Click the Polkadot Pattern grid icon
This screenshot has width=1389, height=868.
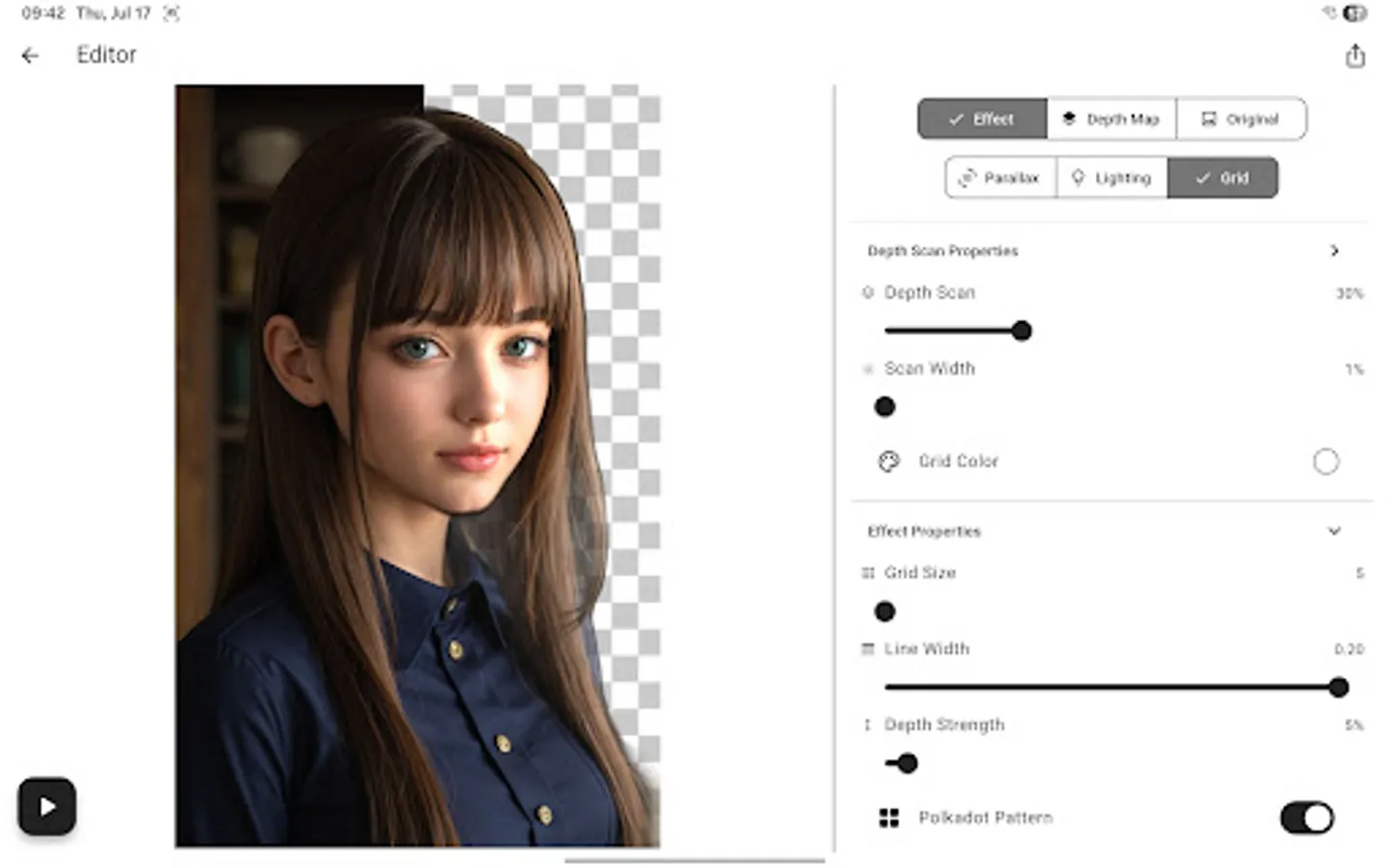click(x=887, y=817)
